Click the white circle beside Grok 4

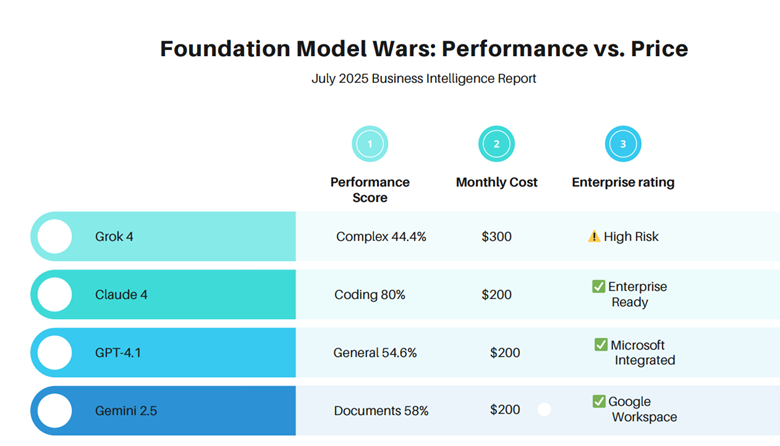tap(54, 237)
